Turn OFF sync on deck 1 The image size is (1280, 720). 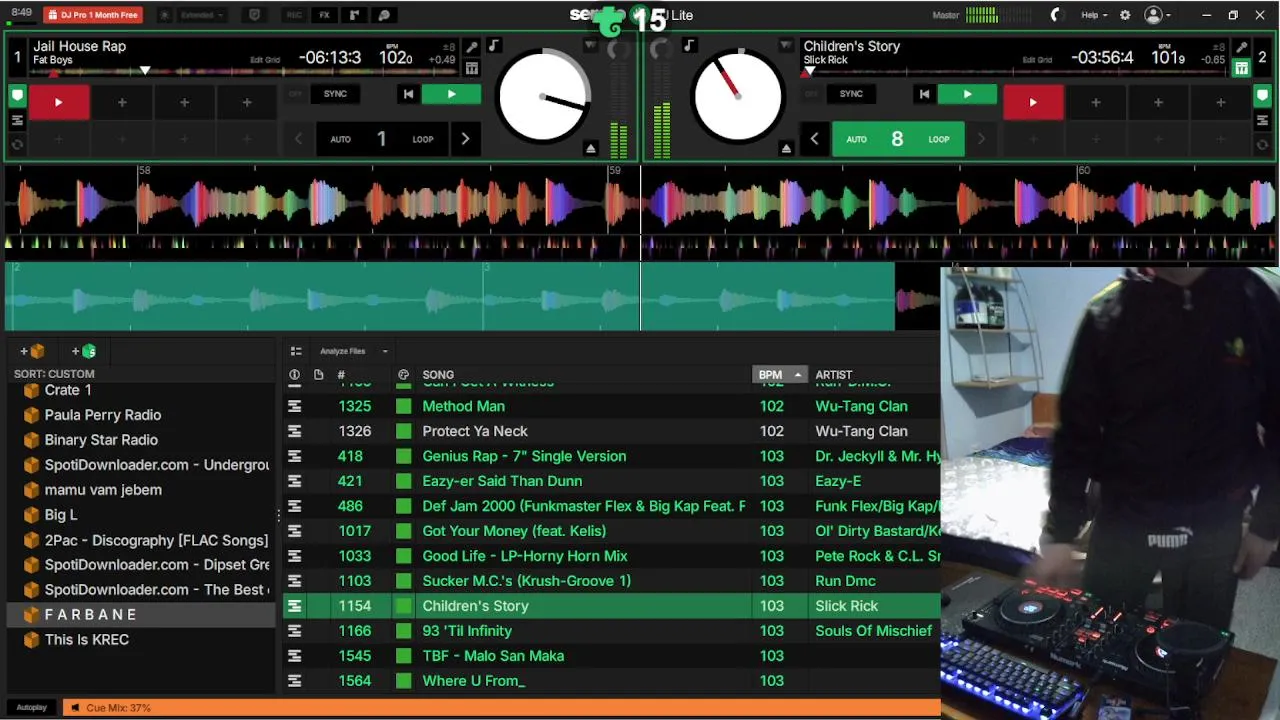point(295,94)
